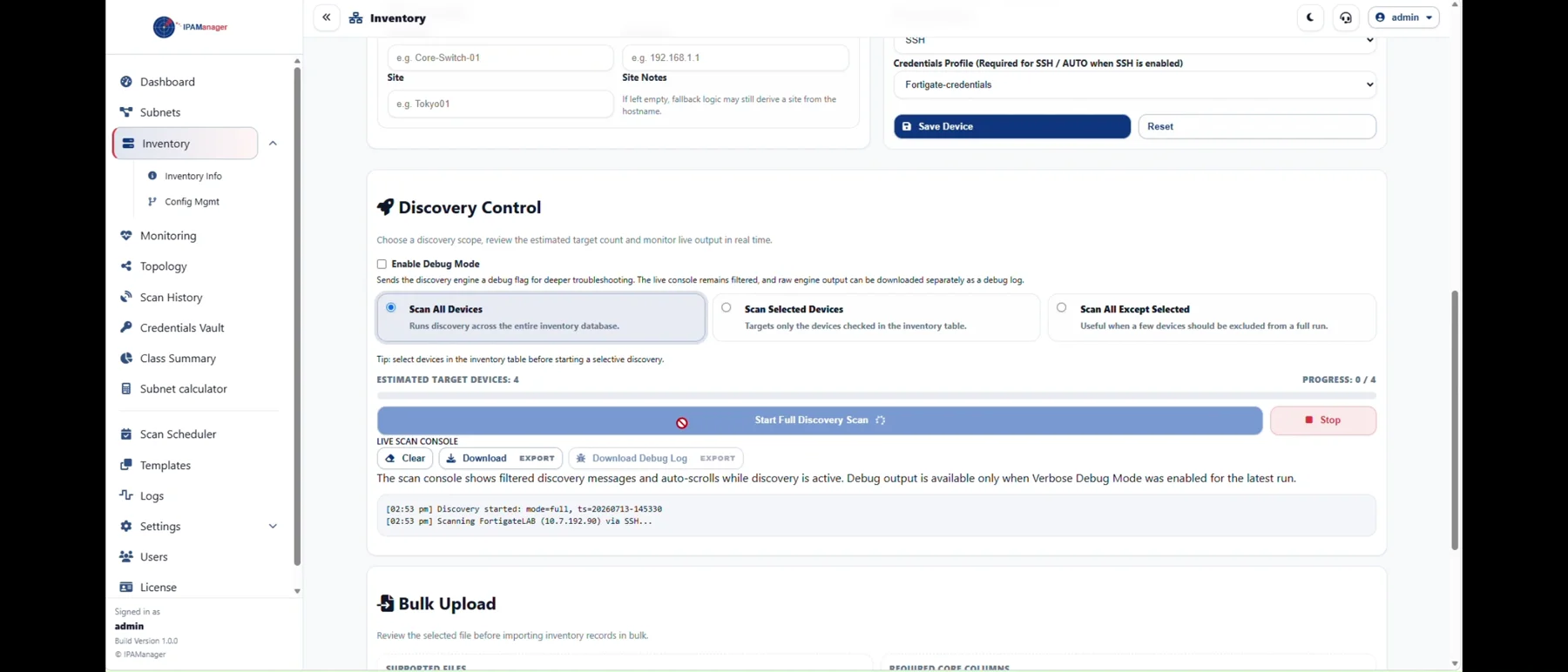Click the Subnet calculator icon

point(126,389)
